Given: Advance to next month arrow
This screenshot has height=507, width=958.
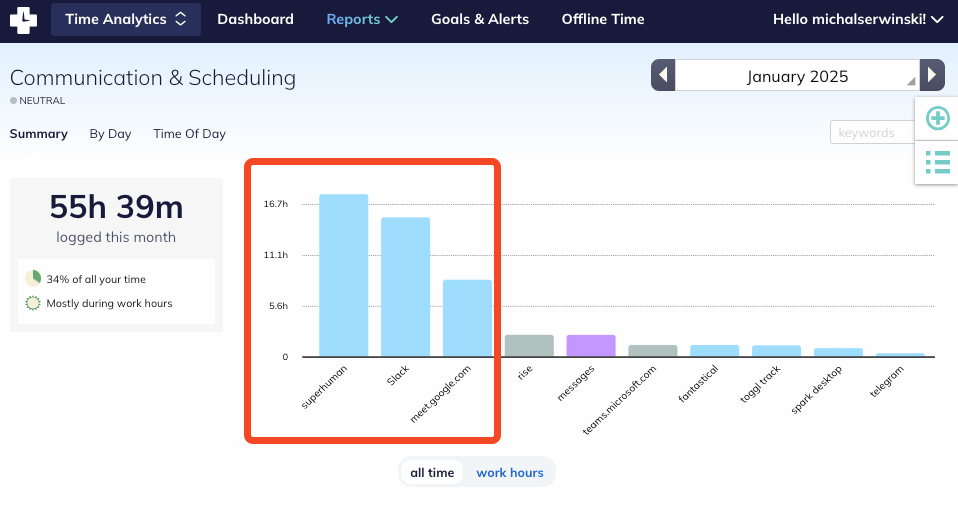Looking at the screenshot, I should click(931, 76).
